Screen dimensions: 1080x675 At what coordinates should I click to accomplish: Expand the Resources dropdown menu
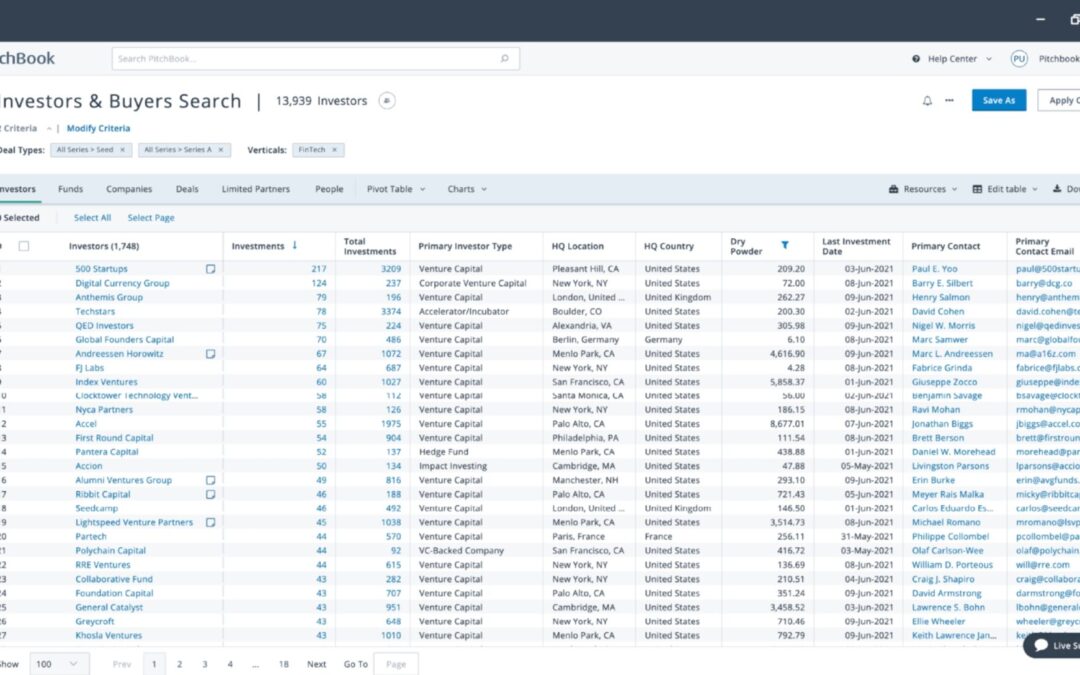[955, 189]
